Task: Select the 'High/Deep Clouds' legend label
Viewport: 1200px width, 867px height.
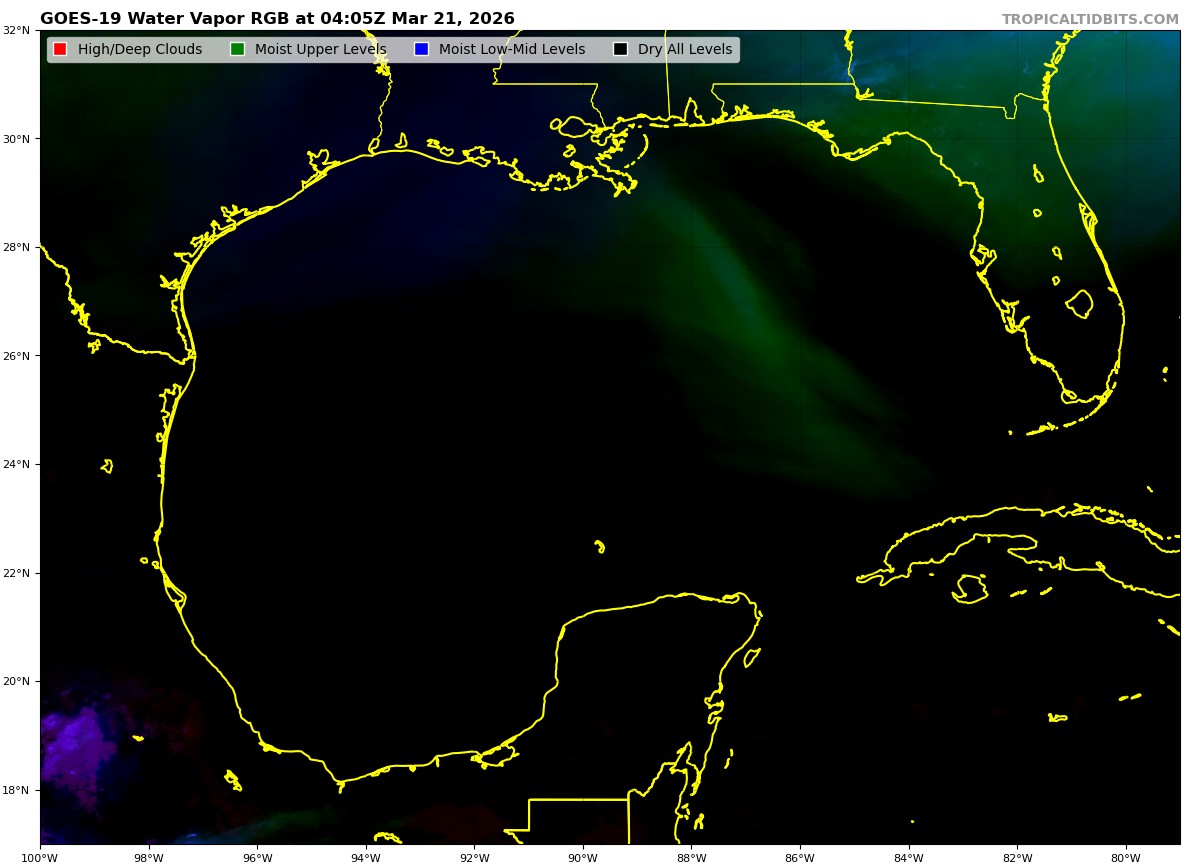Action: [x=139, y=49]
